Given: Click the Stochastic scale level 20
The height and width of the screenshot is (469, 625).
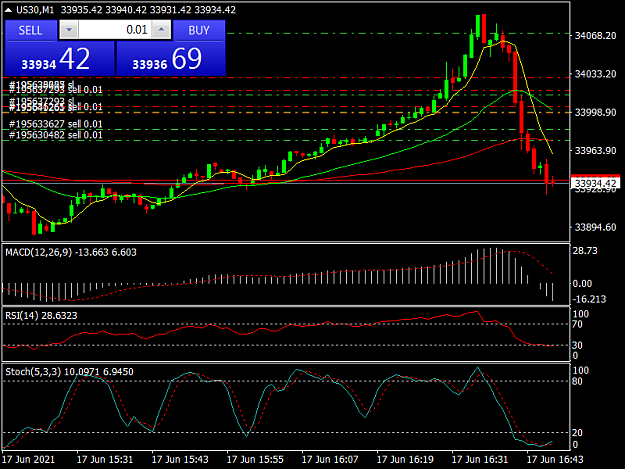Looking at the screenshot, I should (578, 433).
